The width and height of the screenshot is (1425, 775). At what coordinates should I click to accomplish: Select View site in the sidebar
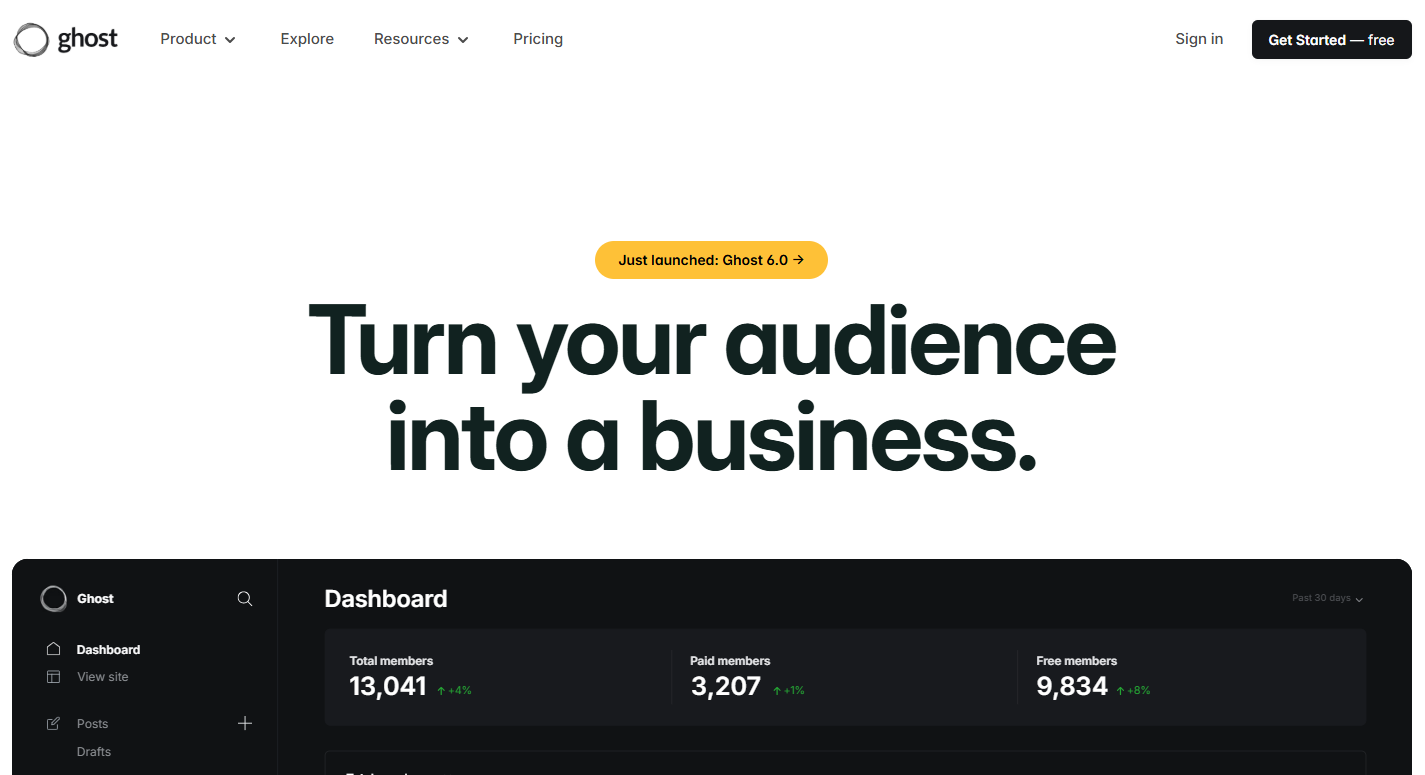(103, 677)
